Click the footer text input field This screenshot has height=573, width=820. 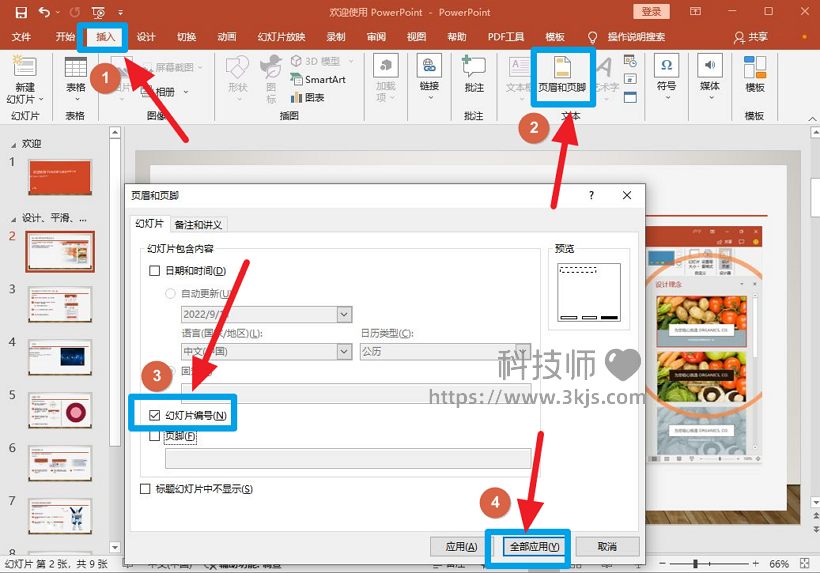pyautogui.click(x=348, y=459)
